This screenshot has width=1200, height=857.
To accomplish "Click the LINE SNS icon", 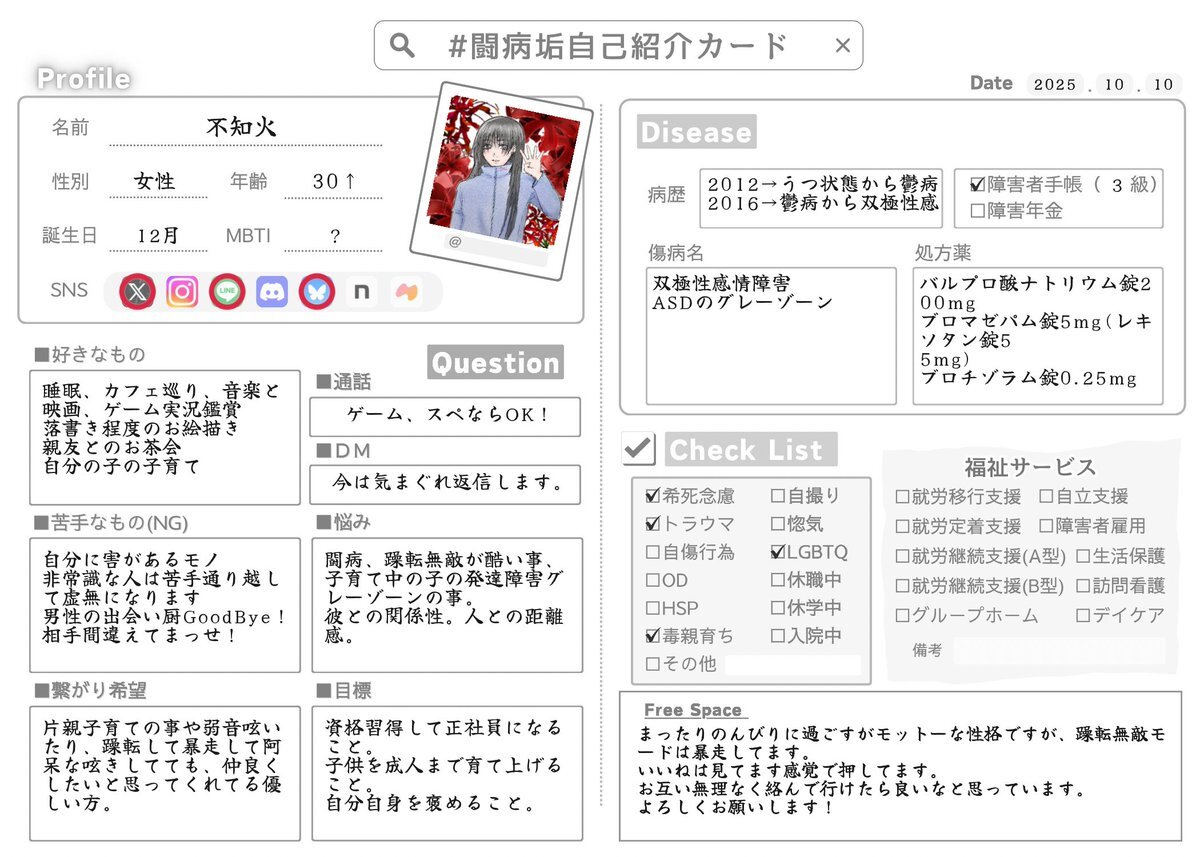I will (x=227, y=291).
